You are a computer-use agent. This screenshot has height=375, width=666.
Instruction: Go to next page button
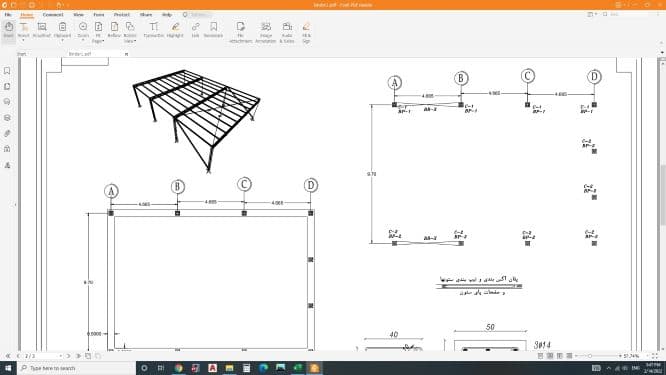[68, 356]
